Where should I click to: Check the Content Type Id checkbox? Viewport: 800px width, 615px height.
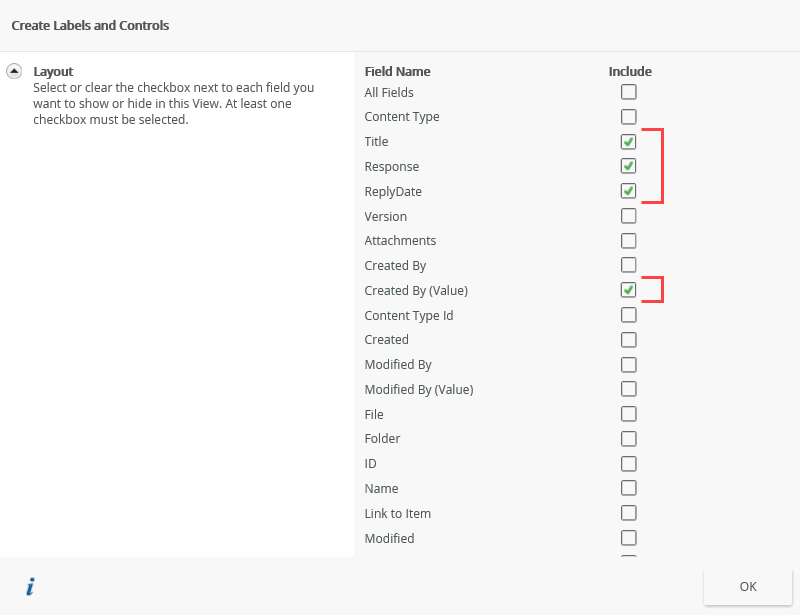(629, 315)
